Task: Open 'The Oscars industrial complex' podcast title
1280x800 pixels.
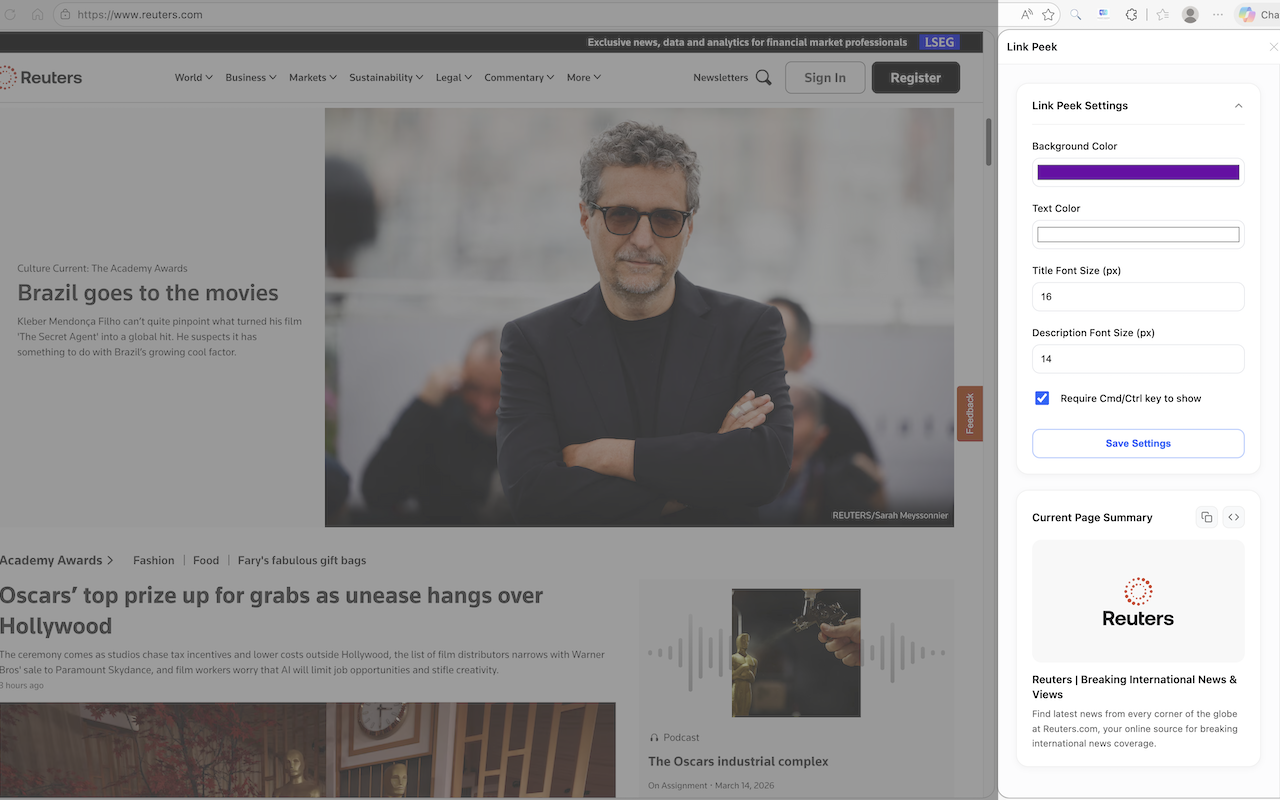Action: [x=738, y=761]
